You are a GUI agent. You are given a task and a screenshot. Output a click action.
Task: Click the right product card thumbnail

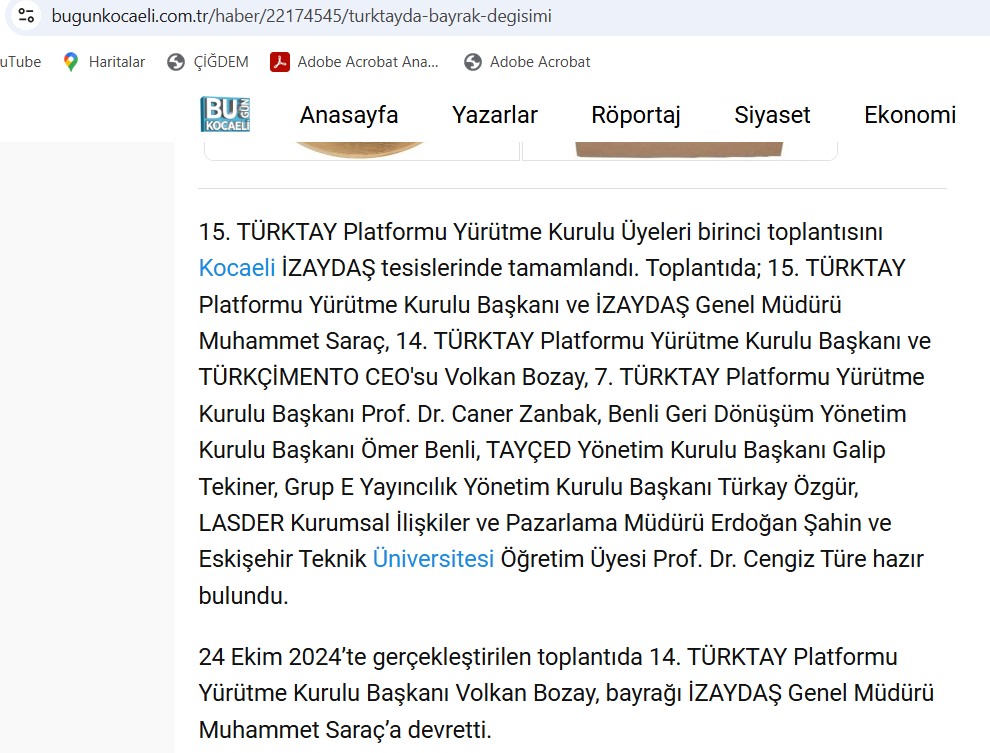click(x=680, y=151)
